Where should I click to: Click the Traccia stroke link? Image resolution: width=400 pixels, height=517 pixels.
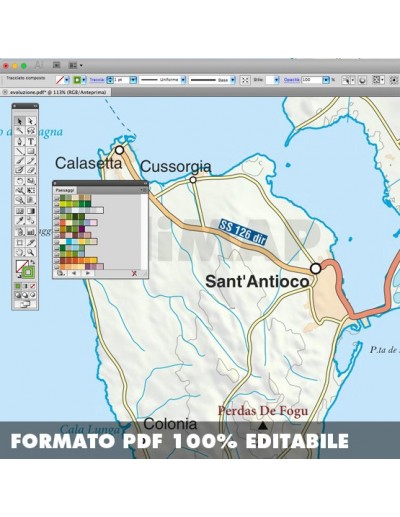pos(97,80)
